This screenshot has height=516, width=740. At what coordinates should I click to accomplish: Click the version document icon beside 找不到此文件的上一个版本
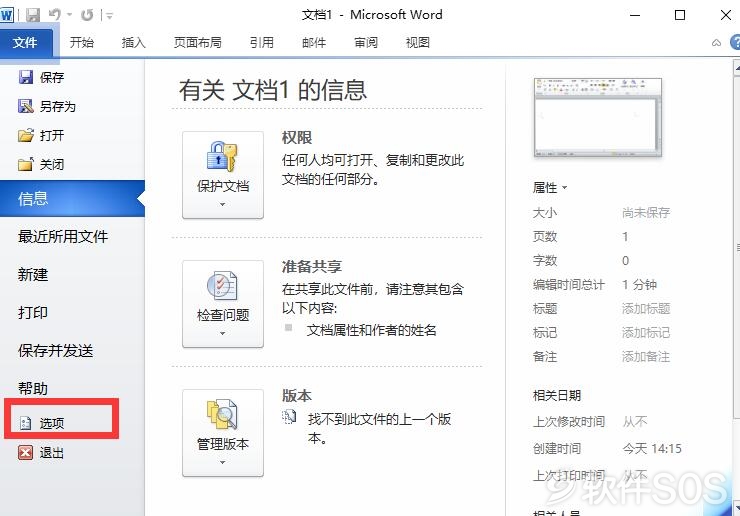289,417
